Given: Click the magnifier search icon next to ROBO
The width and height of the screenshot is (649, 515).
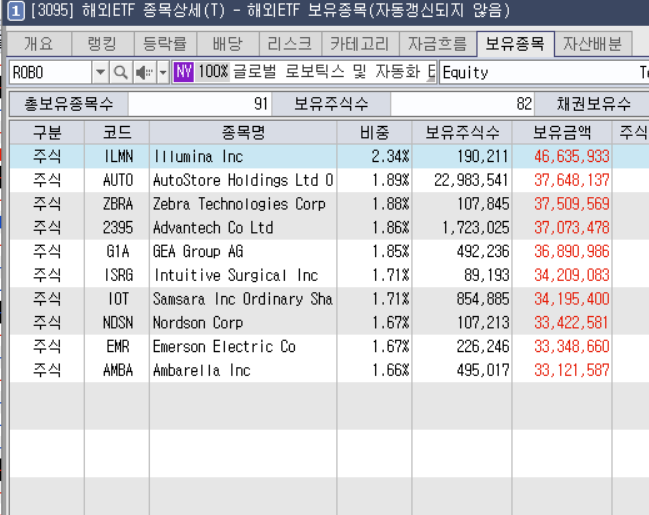Looking at the screenshot, I should coord(120,72).
